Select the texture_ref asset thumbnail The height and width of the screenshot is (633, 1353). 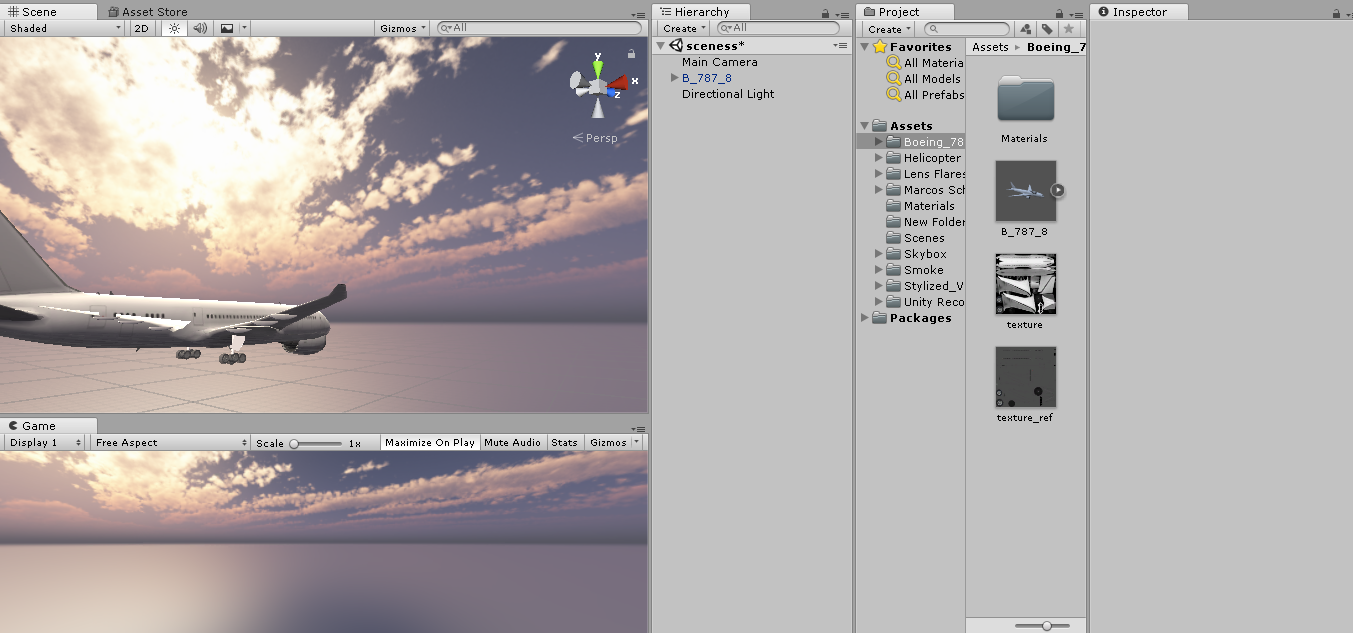[1025, 377]
